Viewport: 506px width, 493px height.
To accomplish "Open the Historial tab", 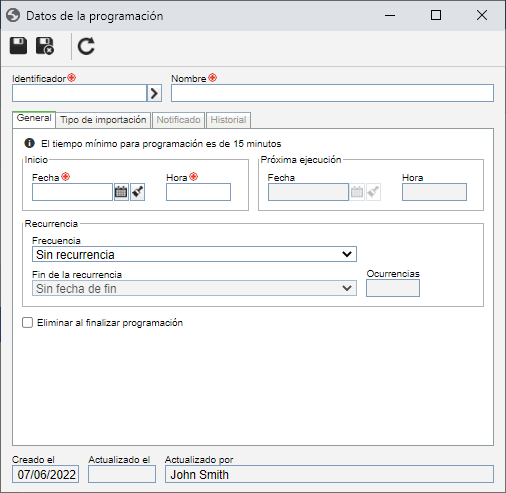I will (228, 120).
